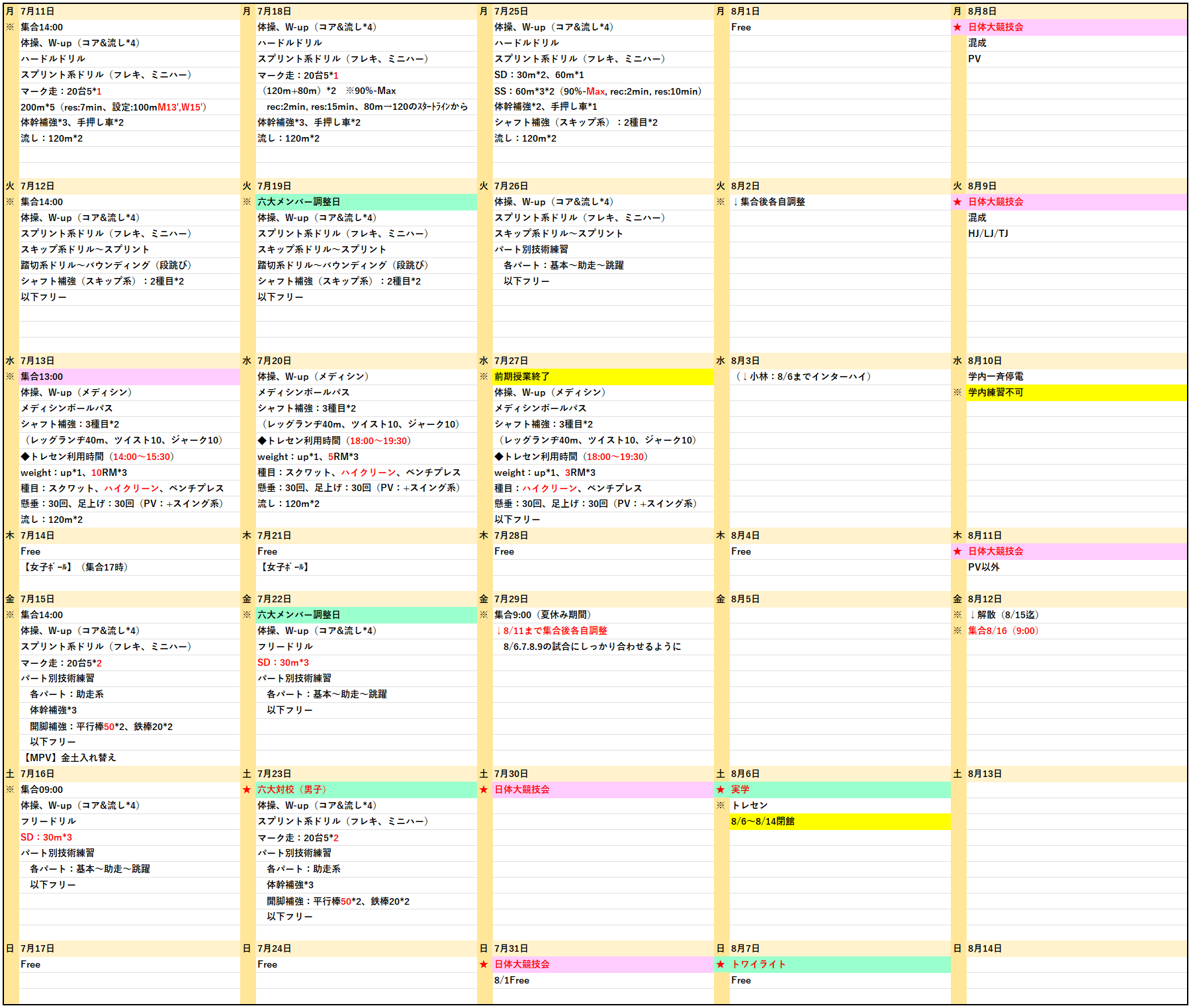Select the yellow 8/6〜8/14閉館 cell

coord(839,821)
